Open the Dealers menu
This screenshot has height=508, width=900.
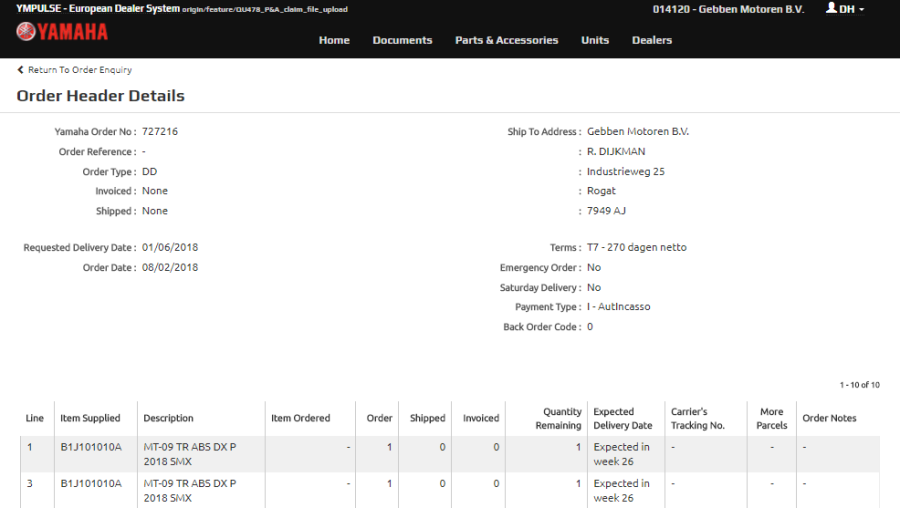(x=652, y=40)
